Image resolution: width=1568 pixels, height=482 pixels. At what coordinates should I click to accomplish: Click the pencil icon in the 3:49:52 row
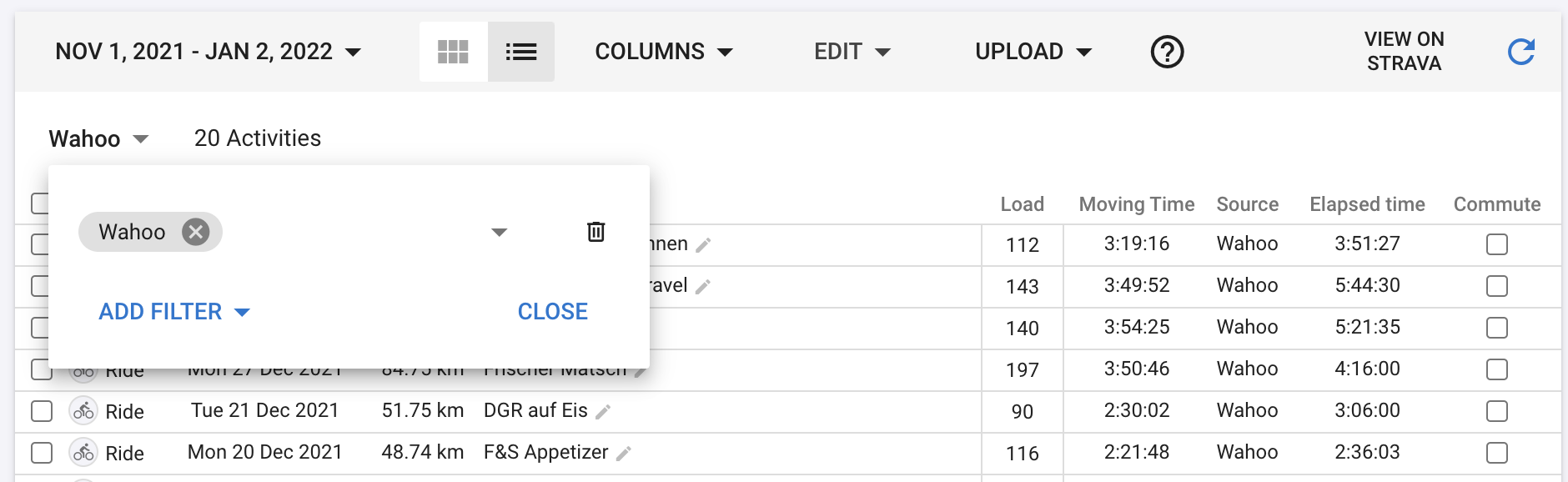click(x=703, y=286)
